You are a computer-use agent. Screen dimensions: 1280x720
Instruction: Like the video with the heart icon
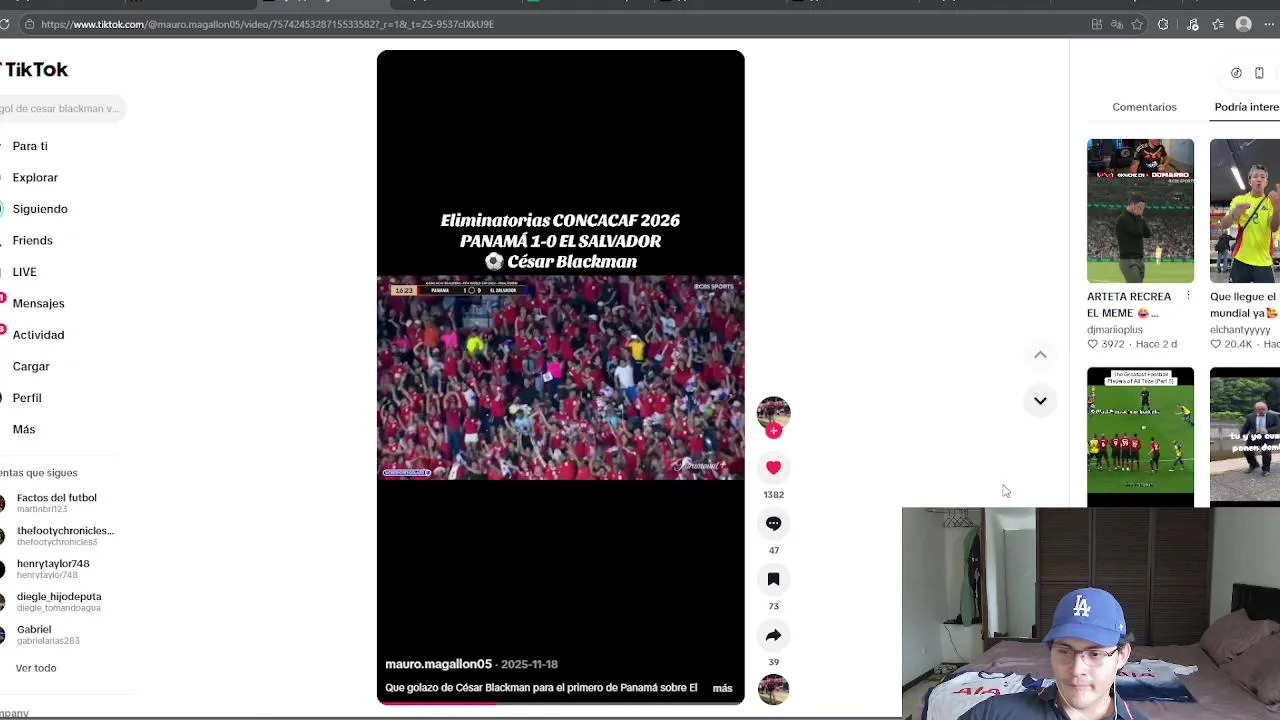point(773,467)
